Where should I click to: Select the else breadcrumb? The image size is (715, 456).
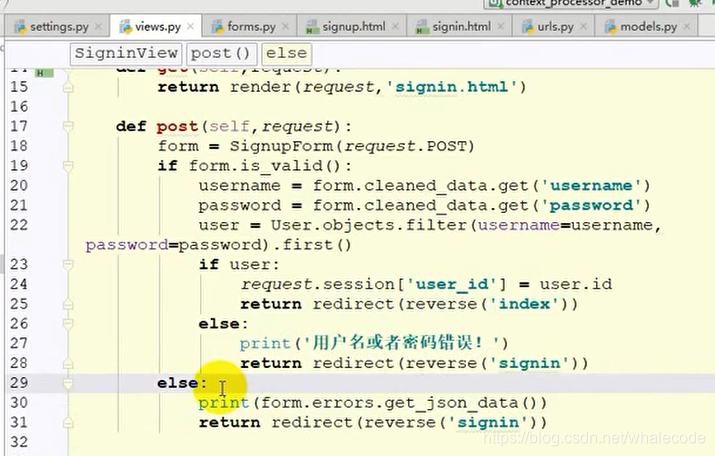[286, 54]
